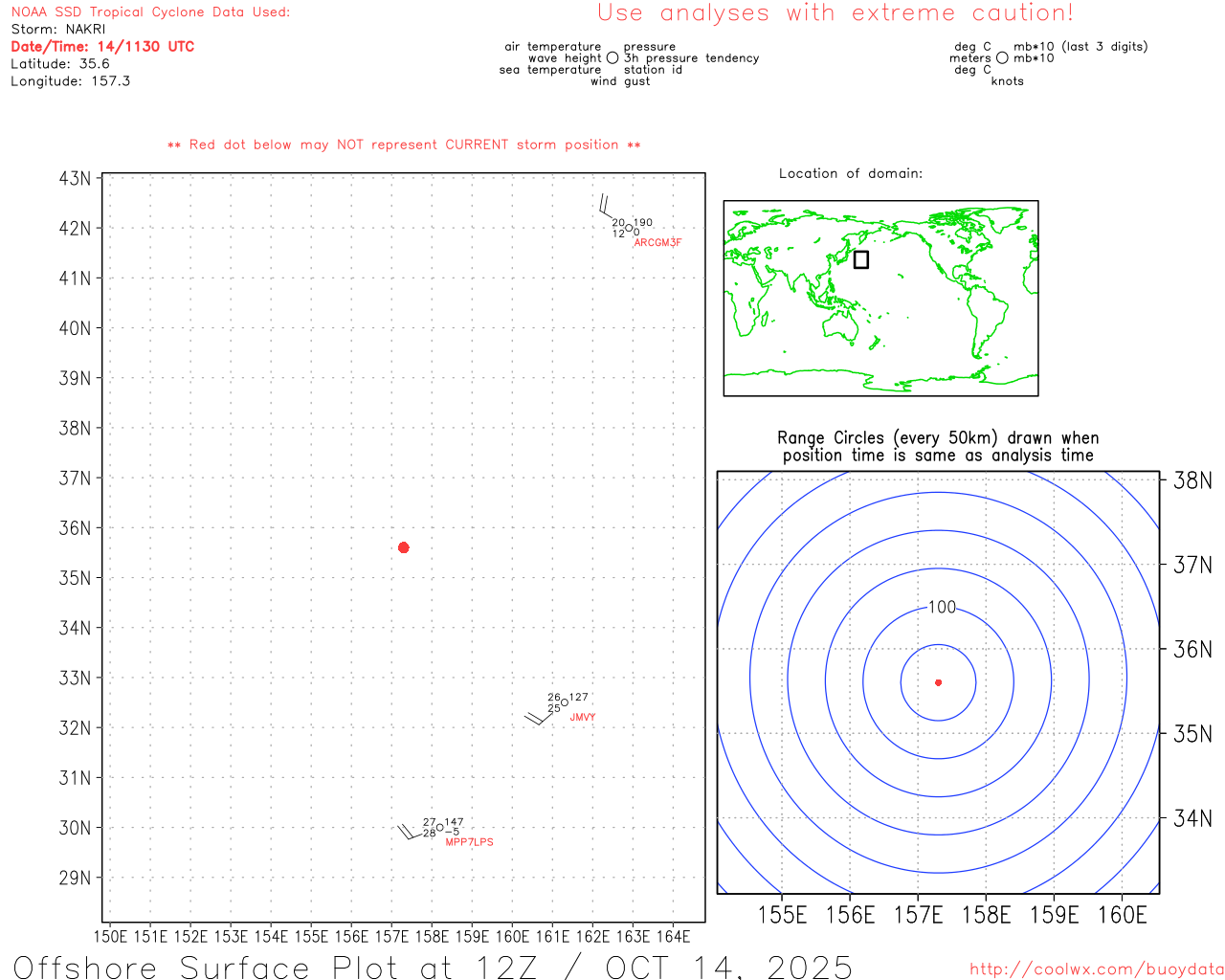This screenshot has height=980, width=1225.
Task: Click the red storm position dot on main map
Action: tap(404, 547)
